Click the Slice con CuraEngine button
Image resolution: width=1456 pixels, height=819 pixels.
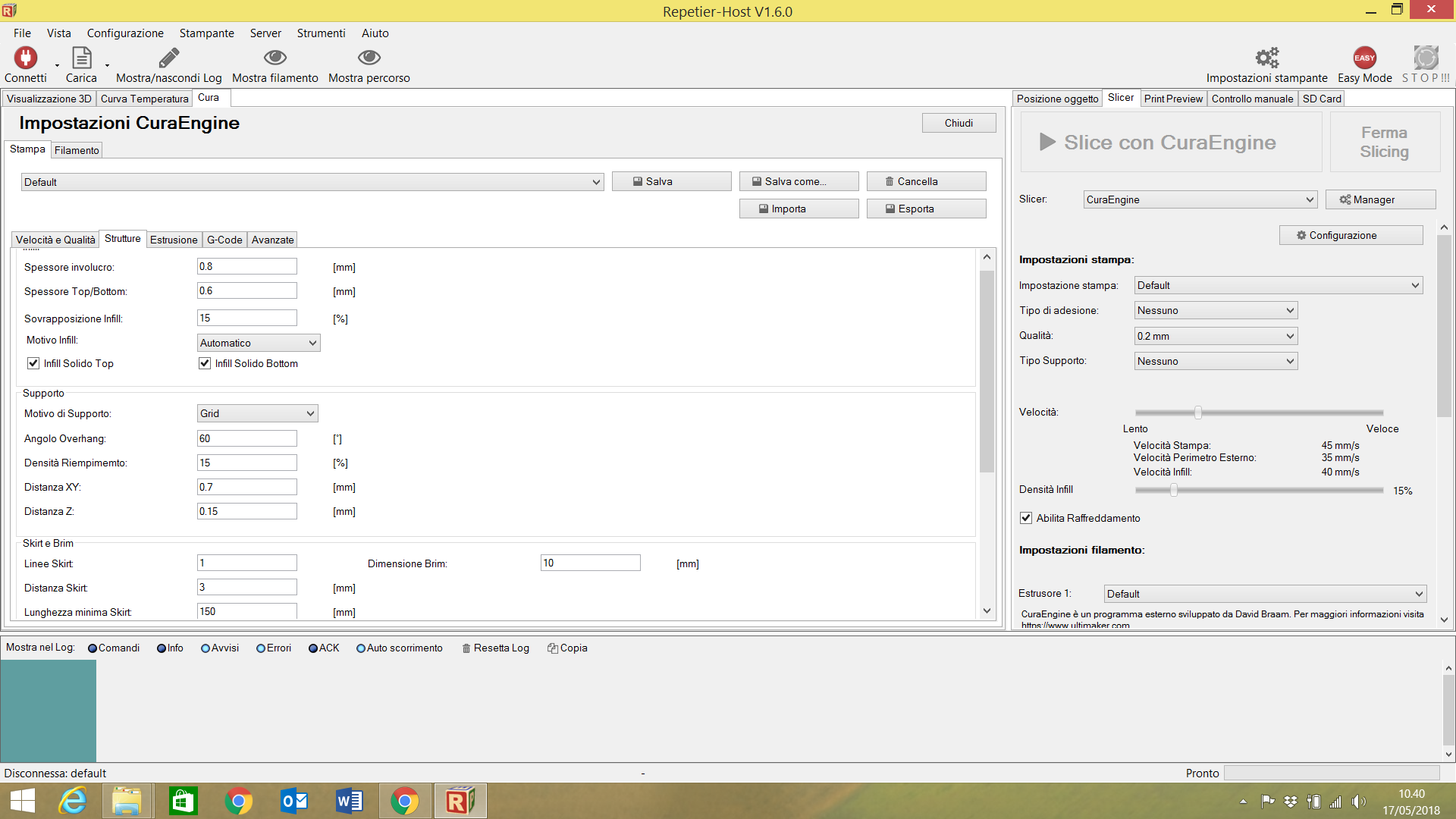1171,143
